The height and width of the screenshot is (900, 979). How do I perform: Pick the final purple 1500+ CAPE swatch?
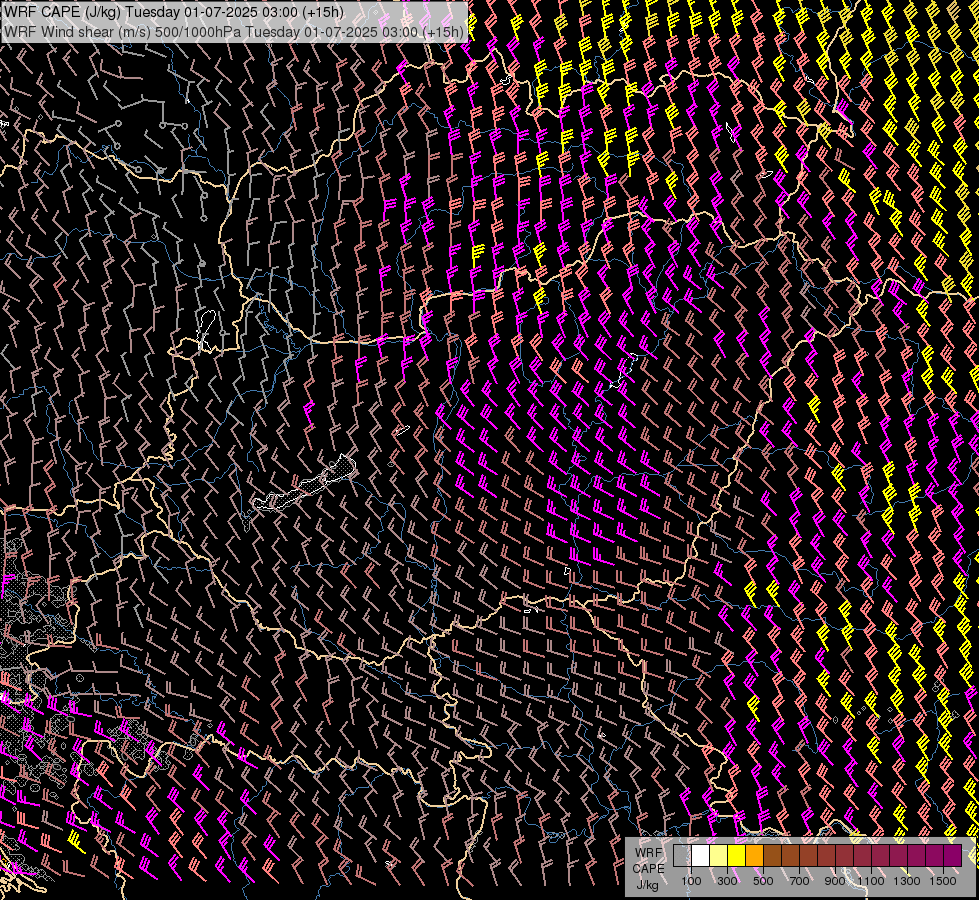coord(953,856)
